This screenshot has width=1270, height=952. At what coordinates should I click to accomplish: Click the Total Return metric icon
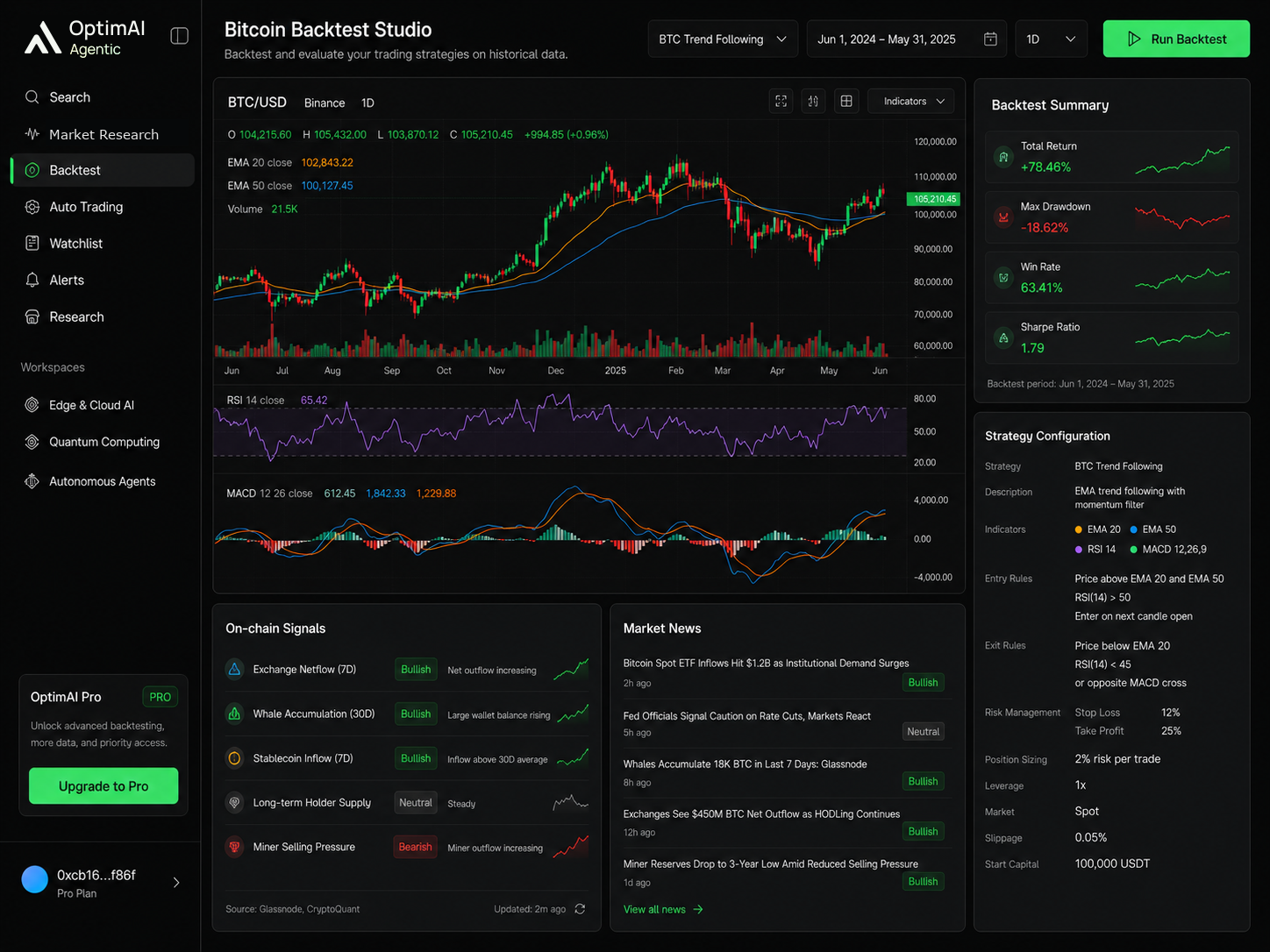coord(1003,157)
